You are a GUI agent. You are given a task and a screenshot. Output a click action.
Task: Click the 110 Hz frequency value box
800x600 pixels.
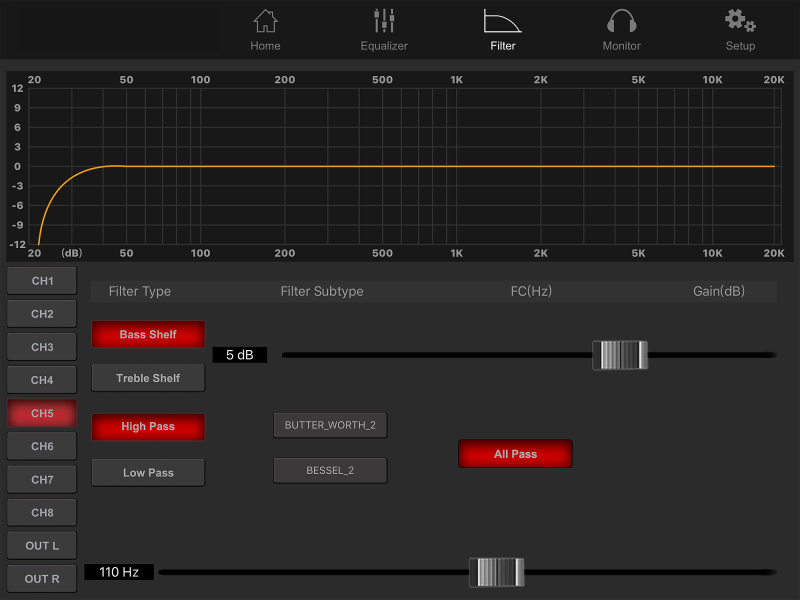tap(119, 572)
